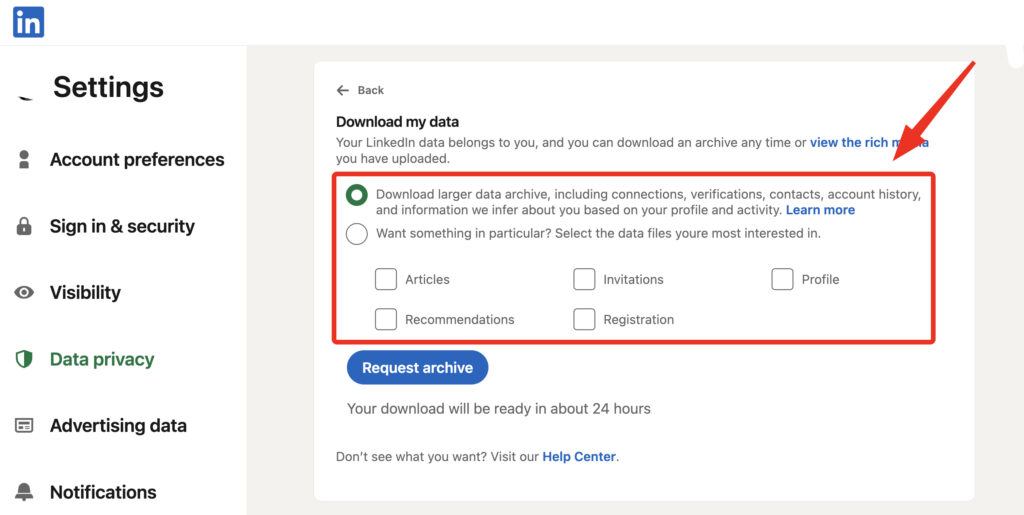Select the Data privacy section
The image size is (1024, 515).
point(102,359)
